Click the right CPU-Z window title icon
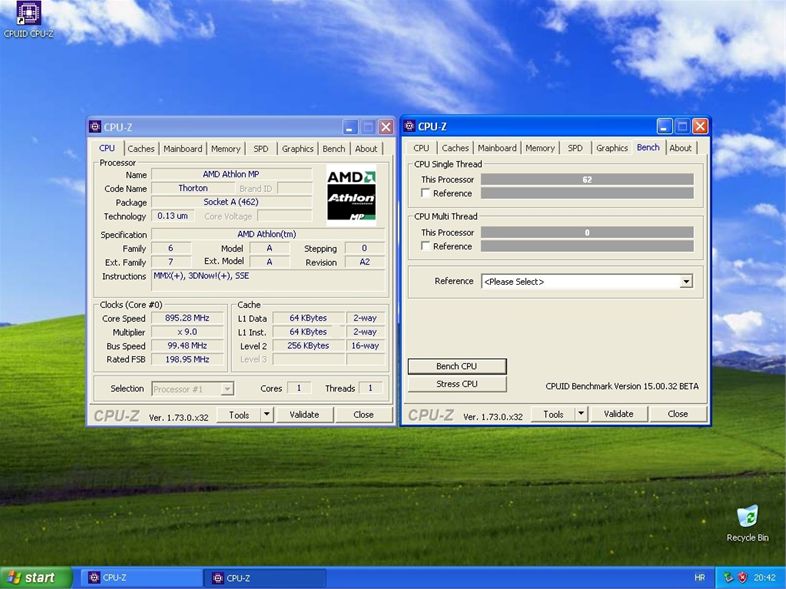 [409, 126]
